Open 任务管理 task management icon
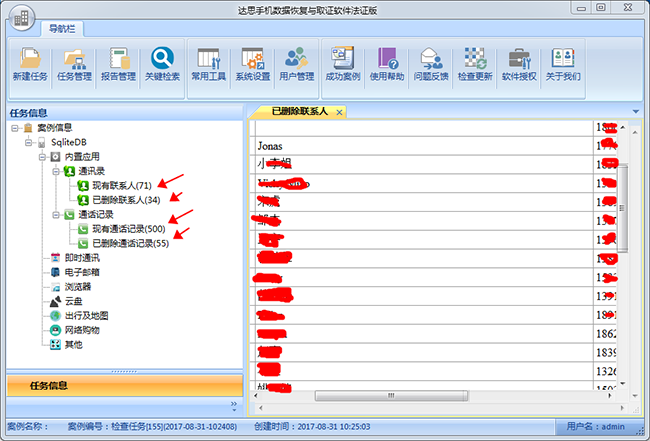 click(74, 64)
